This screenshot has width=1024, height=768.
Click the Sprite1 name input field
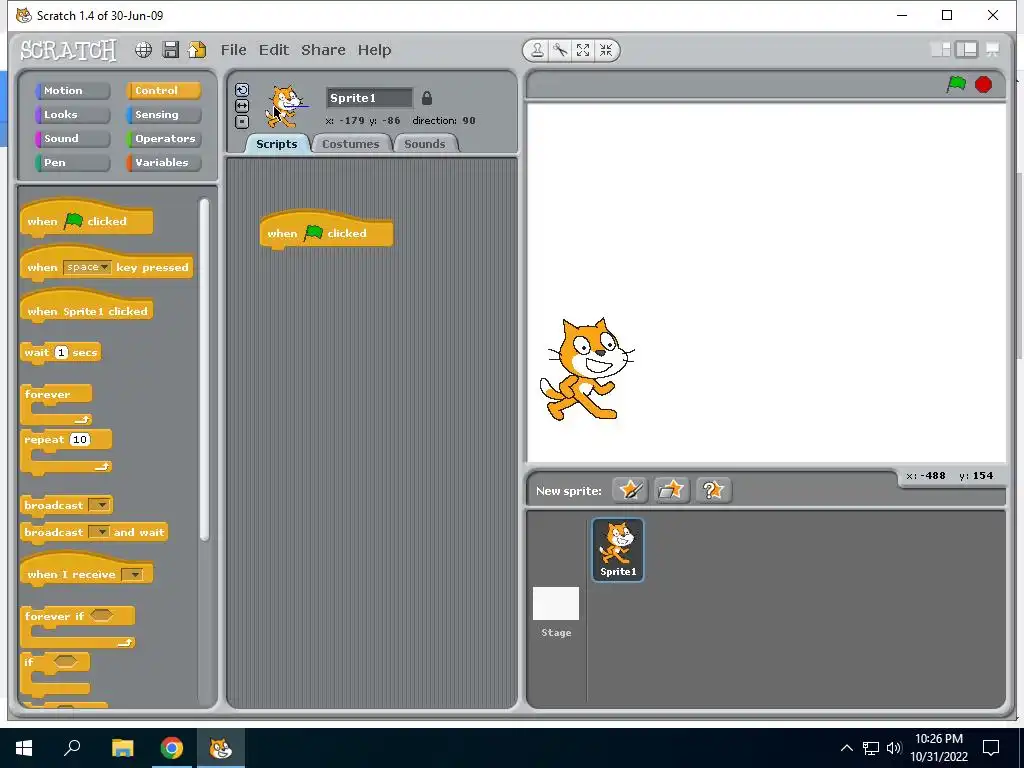click(369, 98)
